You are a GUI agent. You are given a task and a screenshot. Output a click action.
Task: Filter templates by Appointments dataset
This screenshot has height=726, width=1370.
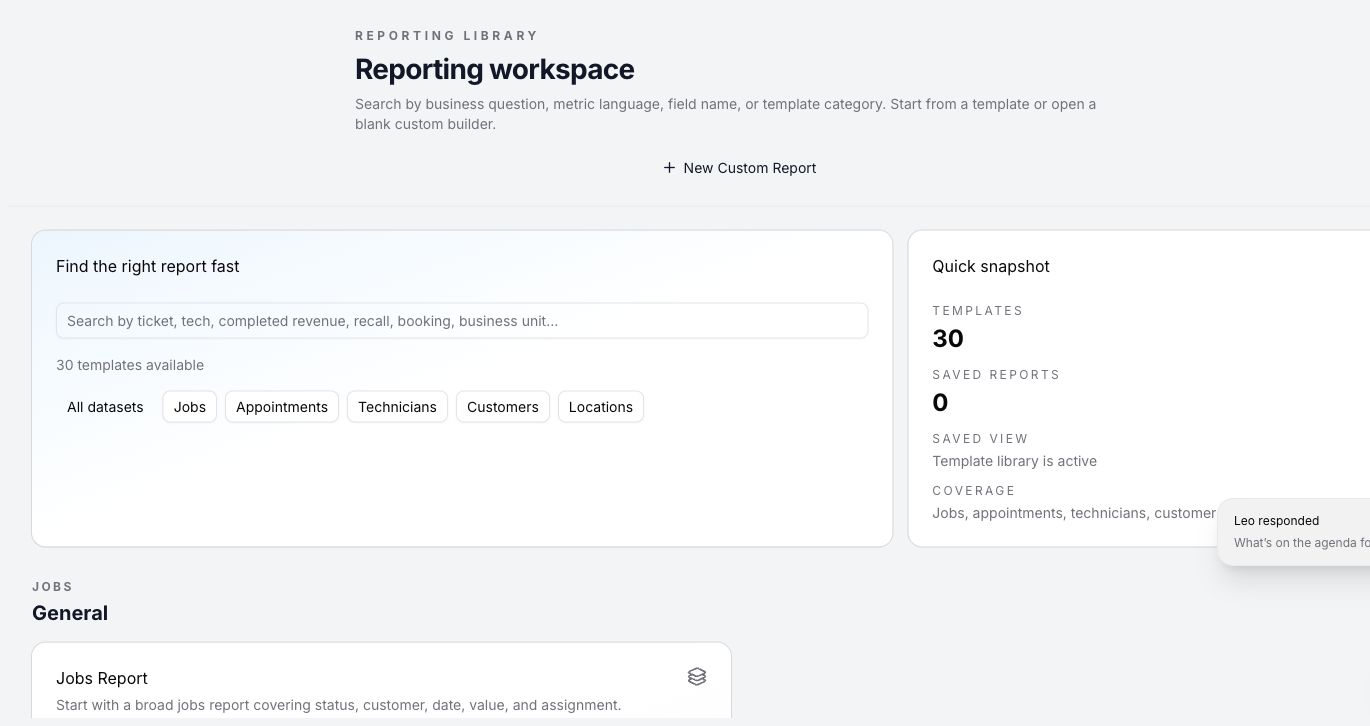tap(282, 407)
